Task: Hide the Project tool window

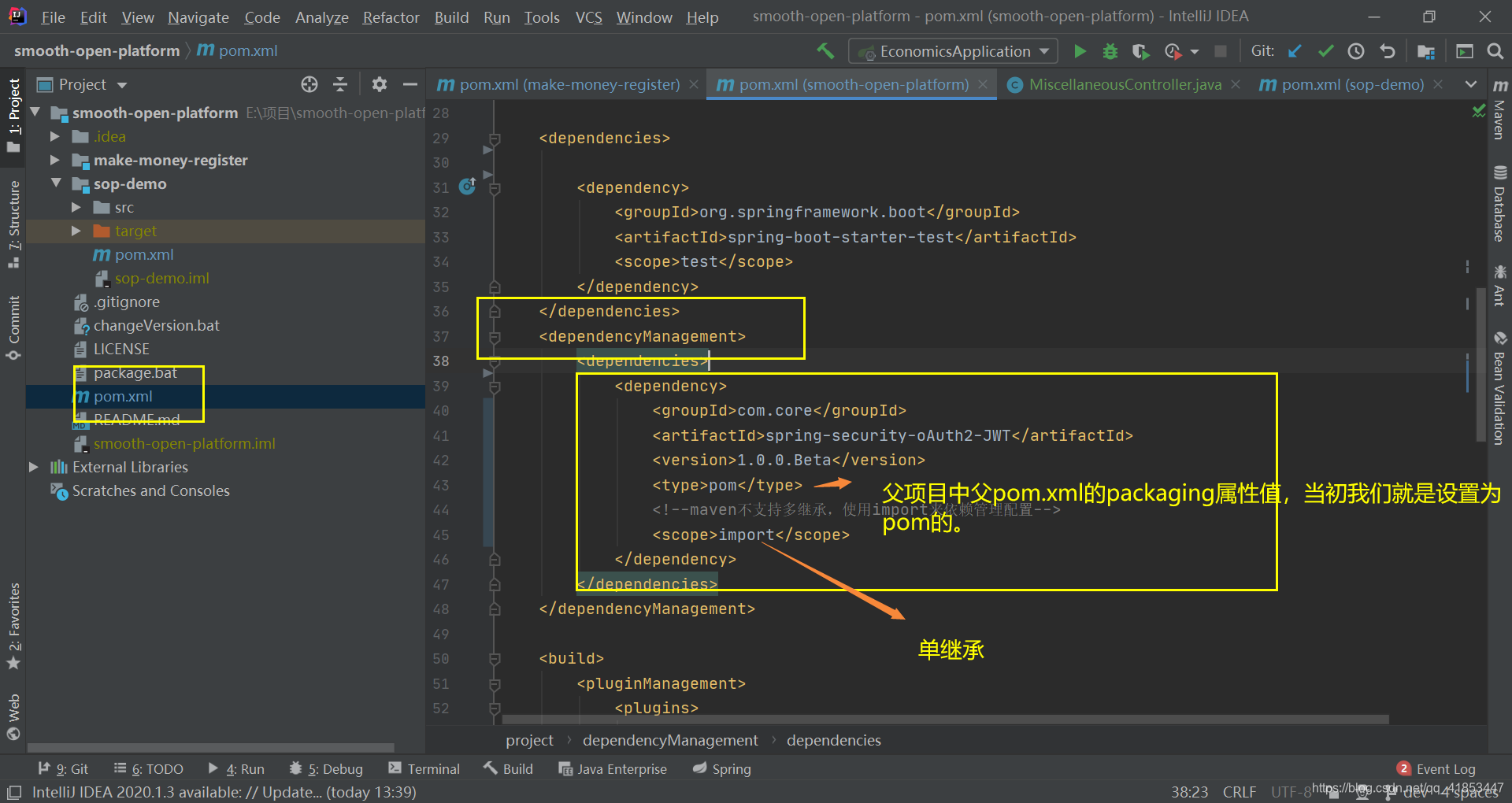Action: [410, 84]
